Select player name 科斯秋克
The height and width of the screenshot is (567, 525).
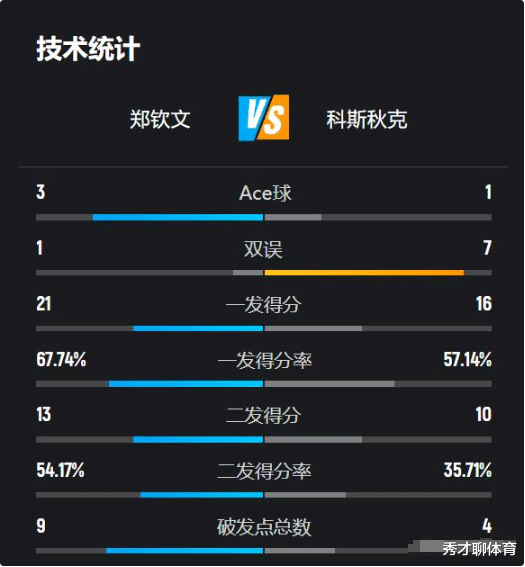(x=367, y=119)
